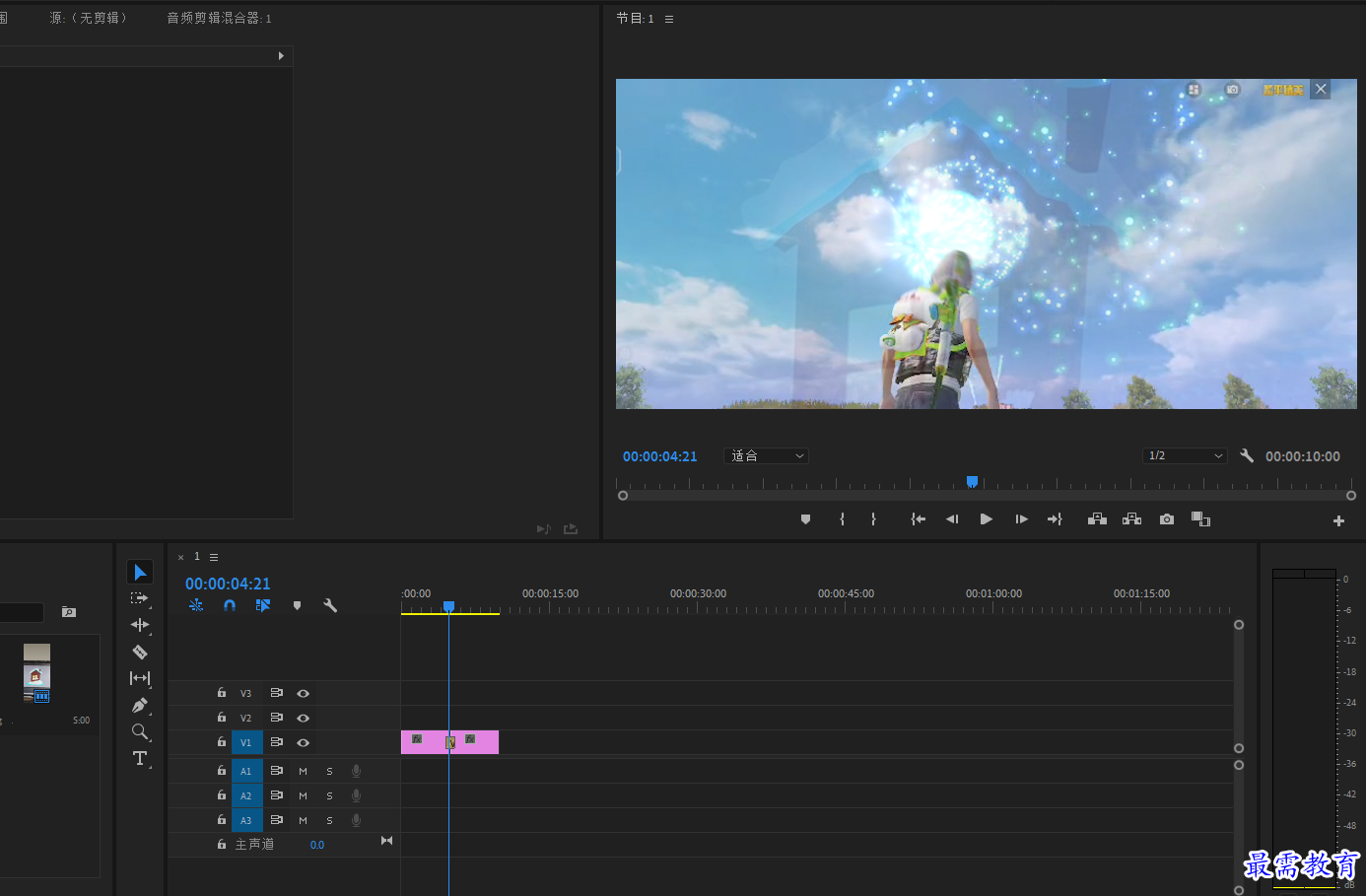
Task: Select the Pen tool
Action: coord(140,705)
